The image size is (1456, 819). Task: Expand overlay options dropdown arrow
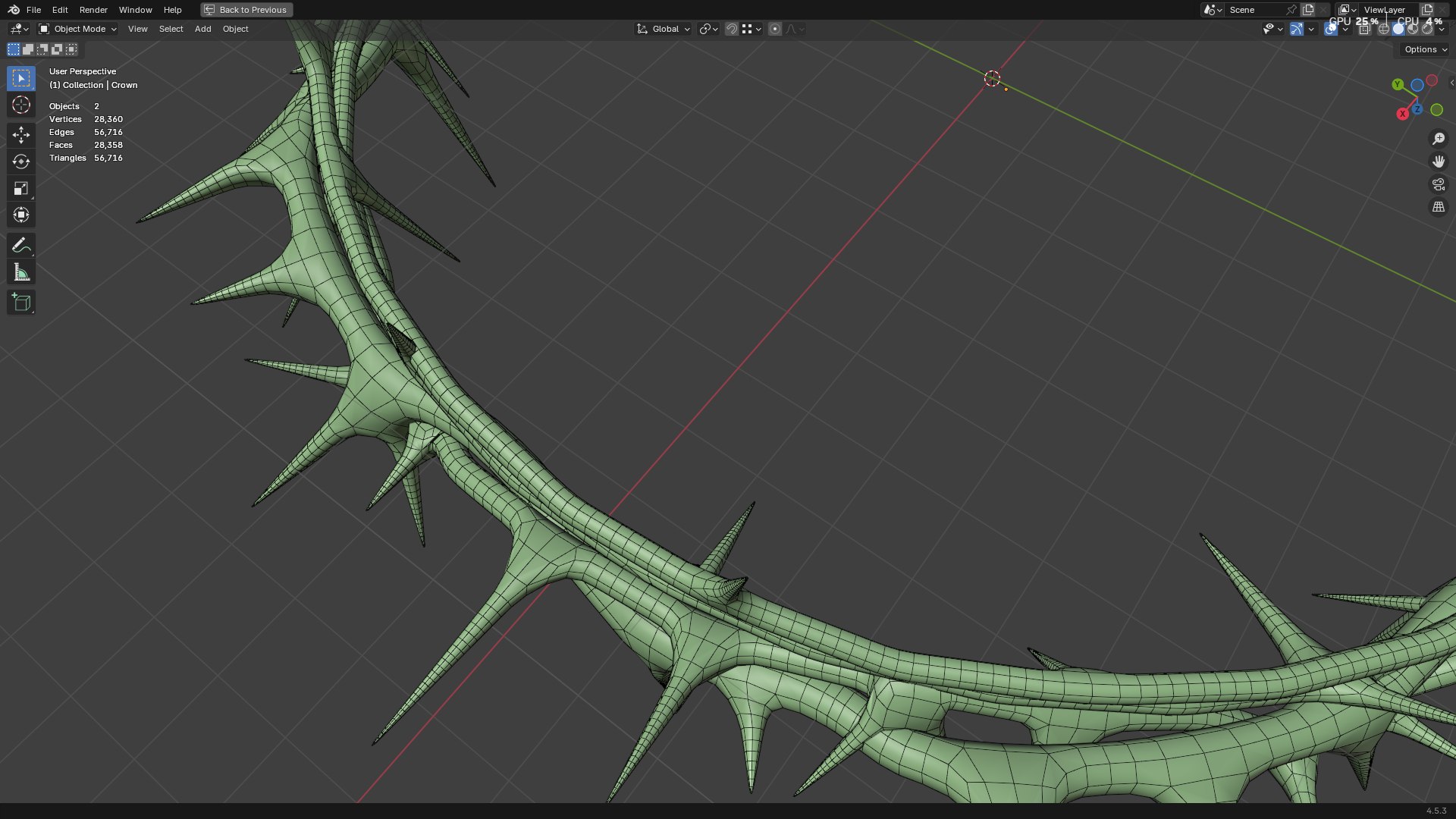coord(1345,29)
